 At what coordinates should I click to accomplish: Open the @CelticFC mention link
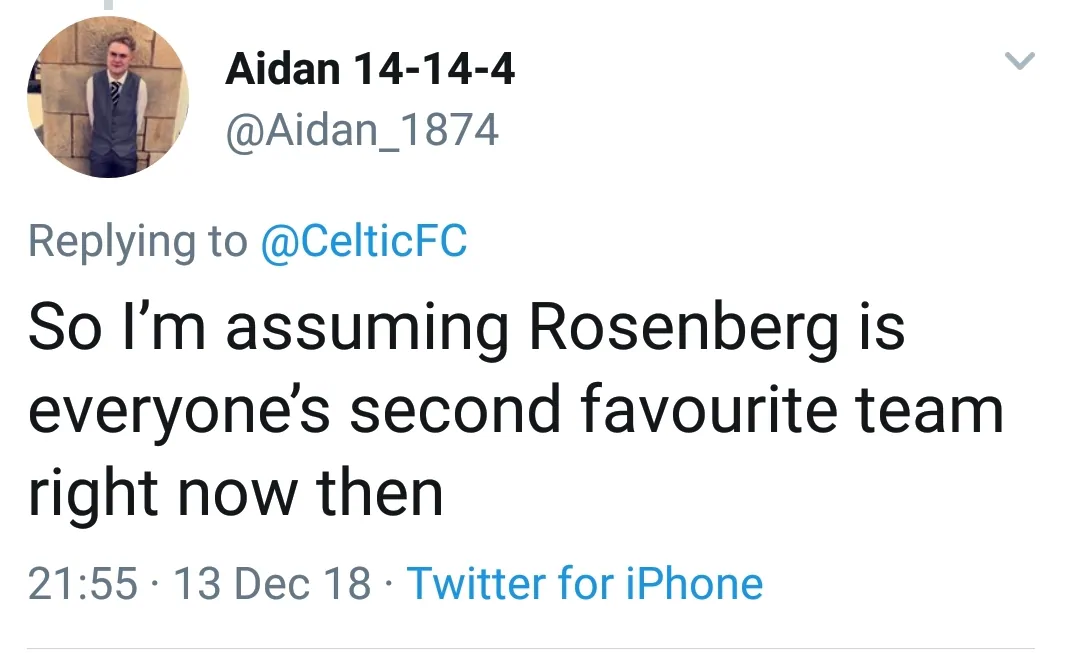coord(363,242)
